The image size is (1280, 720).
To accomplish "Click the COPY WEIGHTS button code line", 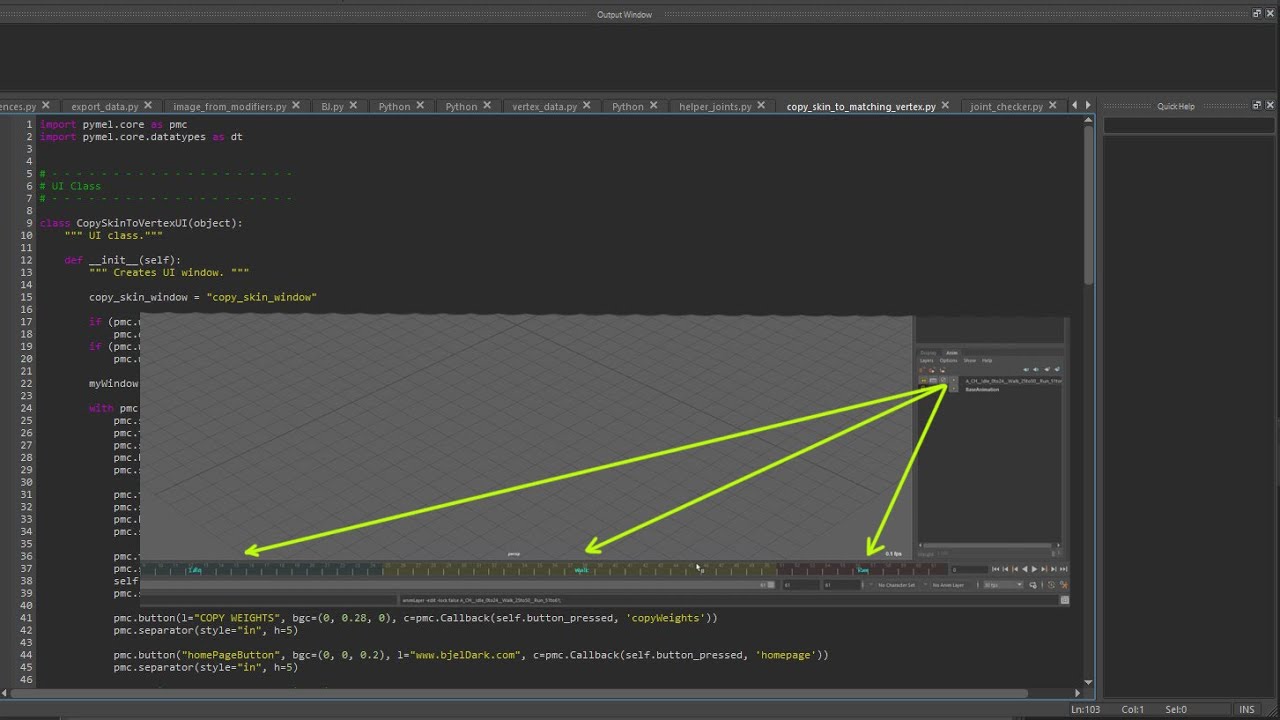I will pos(415,618).
